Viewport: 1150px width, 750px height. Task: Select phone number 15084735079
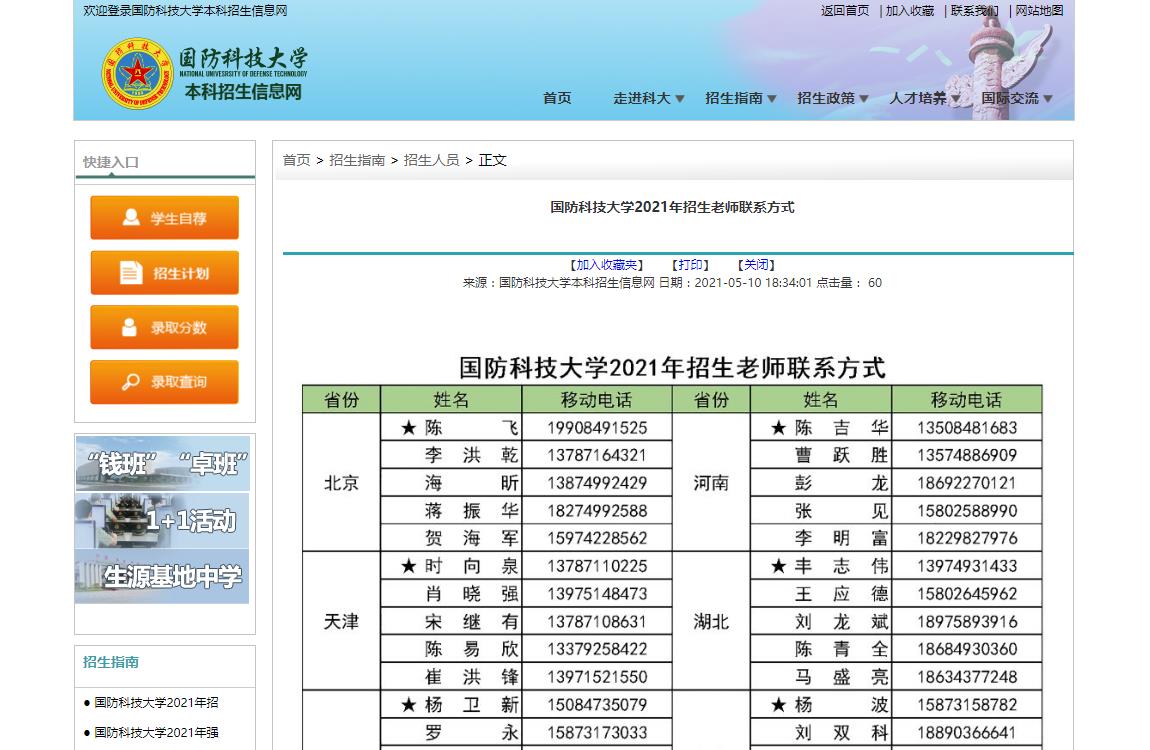click(x=597, y=705)
